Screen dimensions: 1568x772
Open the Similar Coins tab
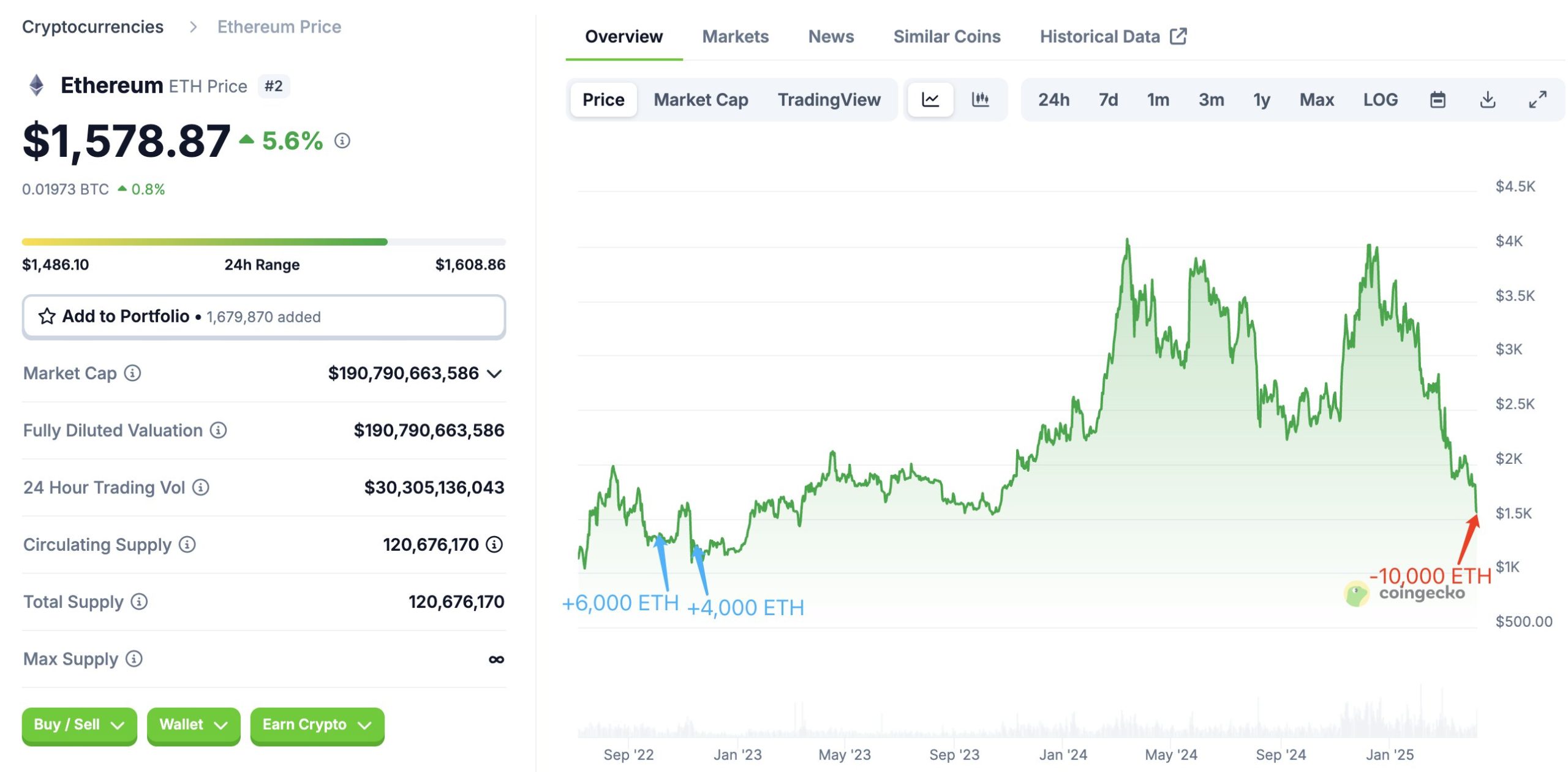tap(946, 37)
